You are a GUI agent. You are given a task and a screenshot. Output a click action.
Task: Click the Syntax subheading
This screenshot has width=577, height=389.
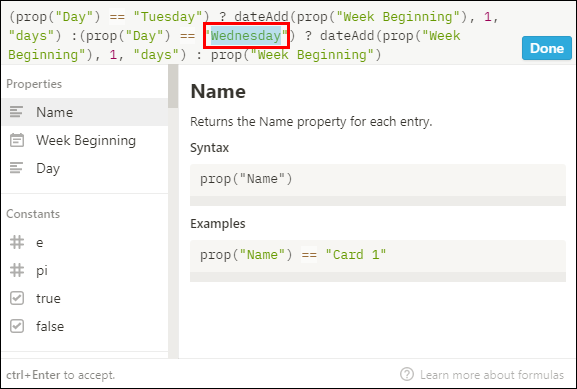pyautogui.click(x=209, y=148)
